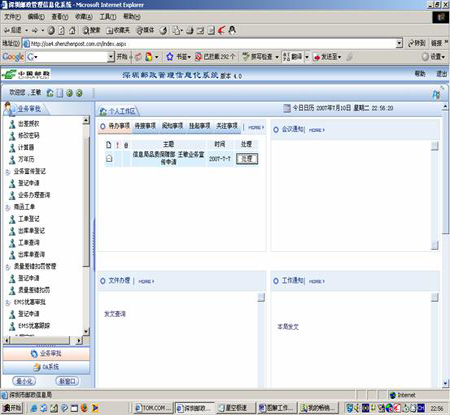Click the IE Back button
The height and width of the screenshot is (415, 450).
[x=12, y=30]
